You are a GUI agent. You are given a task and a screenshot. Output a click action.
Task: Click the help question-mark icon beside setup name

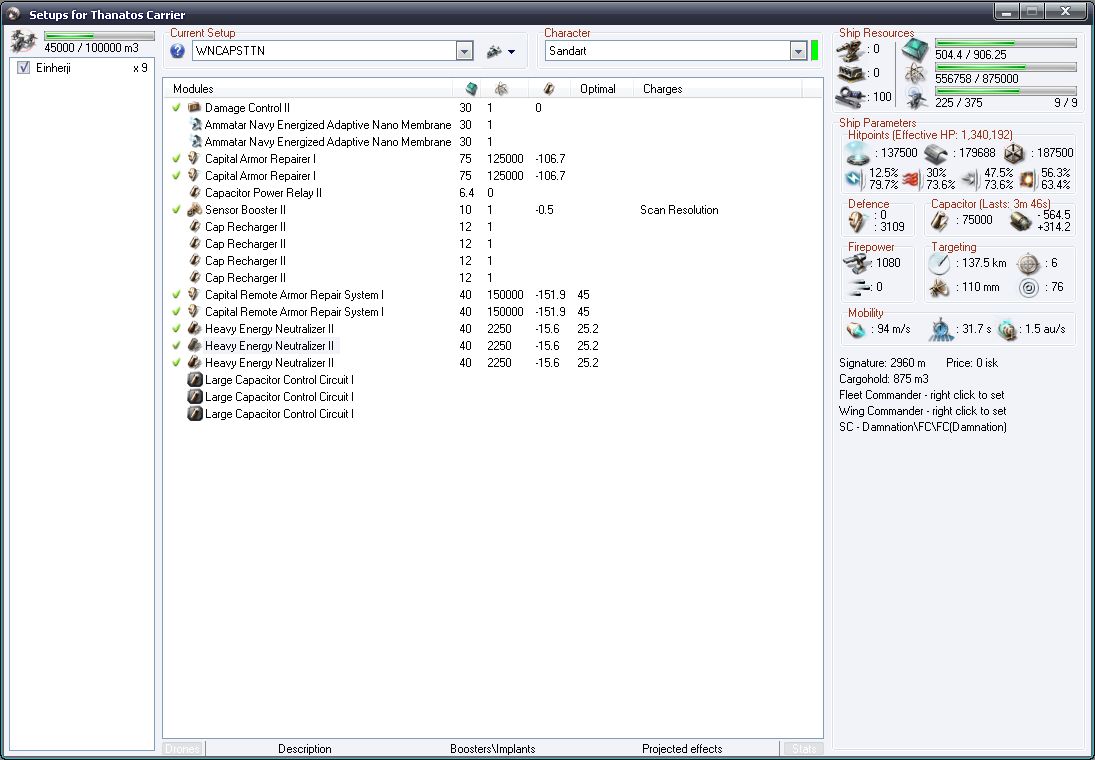(177, 51)
